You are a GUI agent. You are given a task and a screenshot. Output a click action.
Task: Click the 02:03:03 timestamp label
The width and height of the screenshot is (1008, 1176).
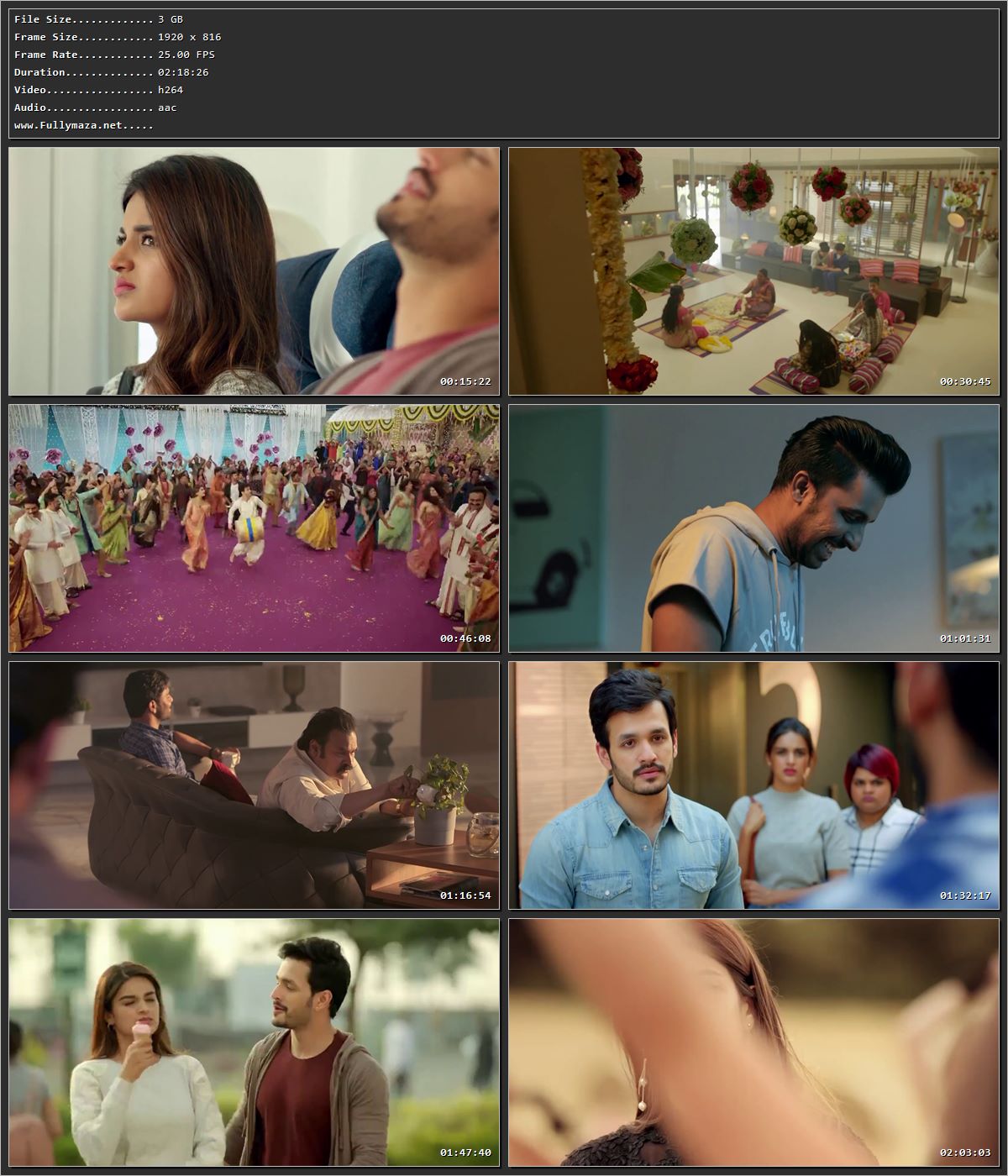965,1152
